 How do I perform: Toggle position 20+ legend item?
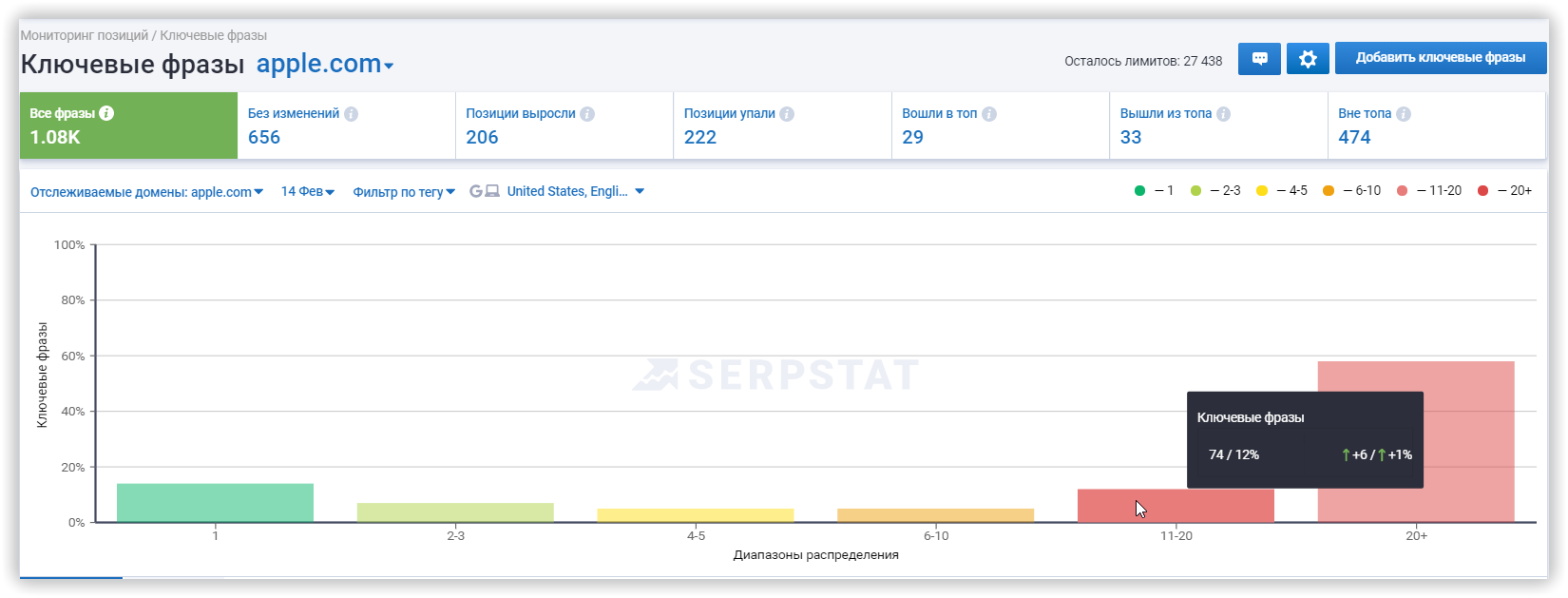click(x=1504, y=190)
